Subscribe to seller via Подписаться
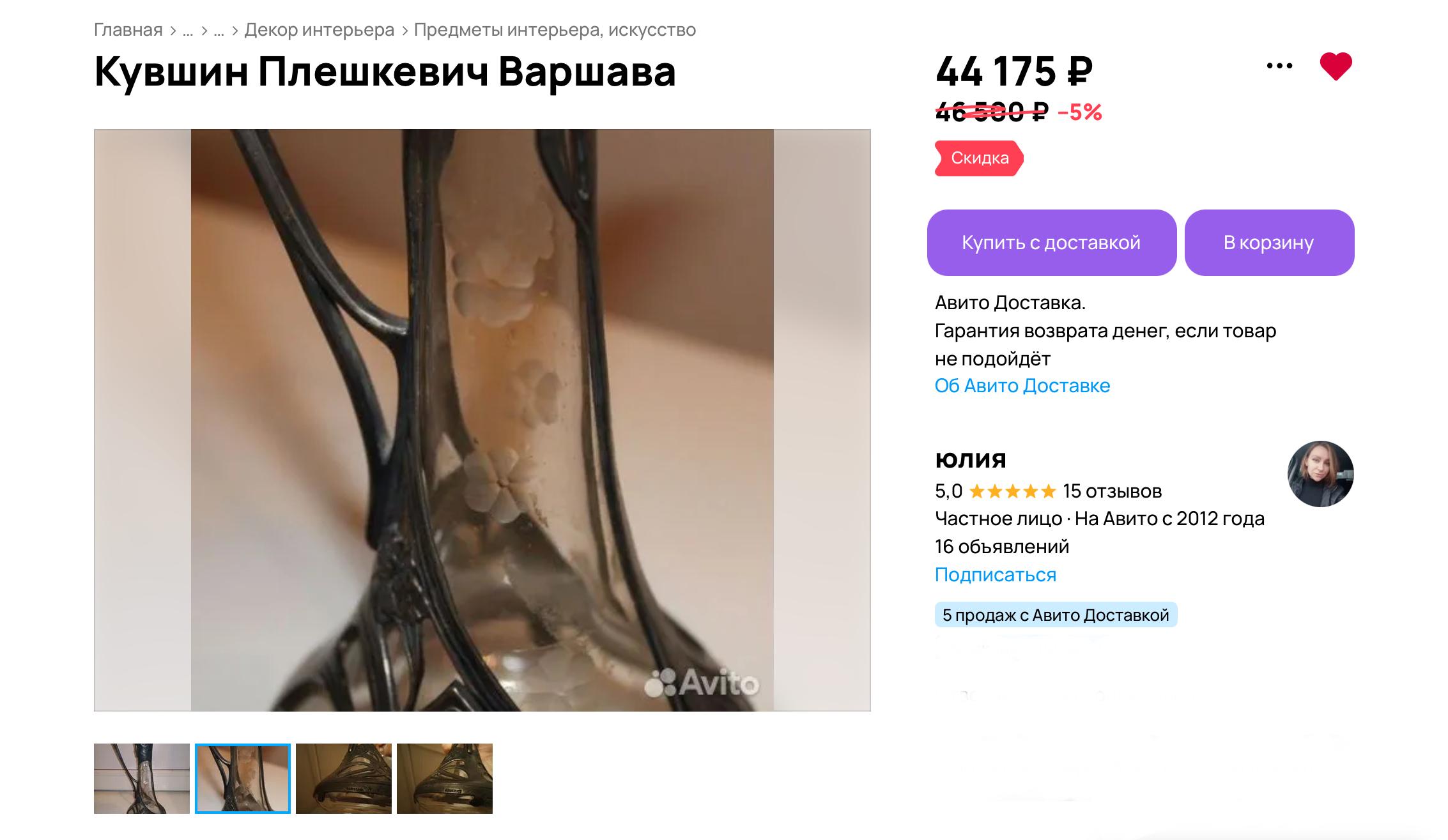Screen dimensions: 1448x840 click(x=996, y=575)
